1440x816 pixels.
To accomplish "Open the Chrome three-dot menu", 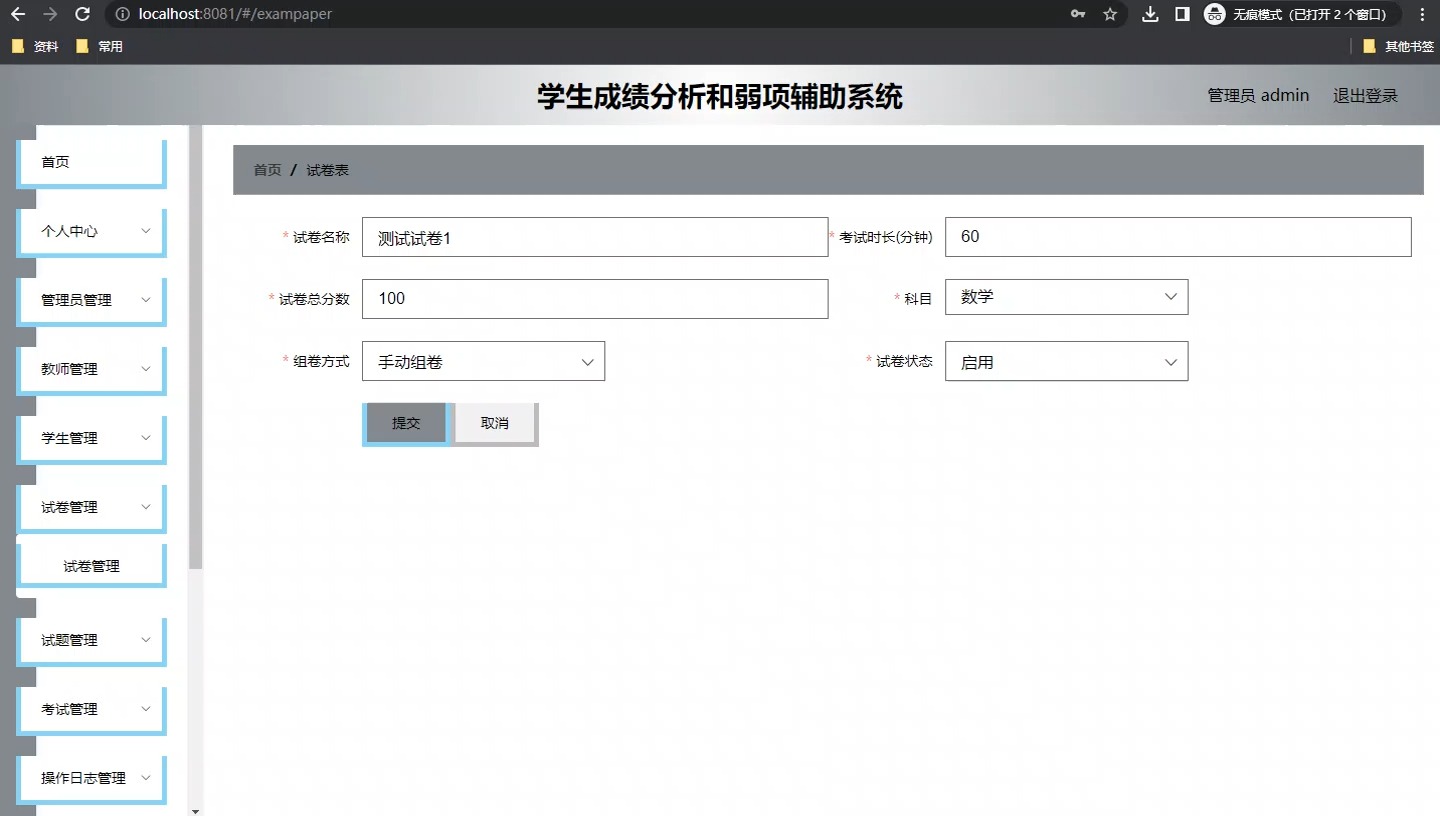I will (1422, 14).
